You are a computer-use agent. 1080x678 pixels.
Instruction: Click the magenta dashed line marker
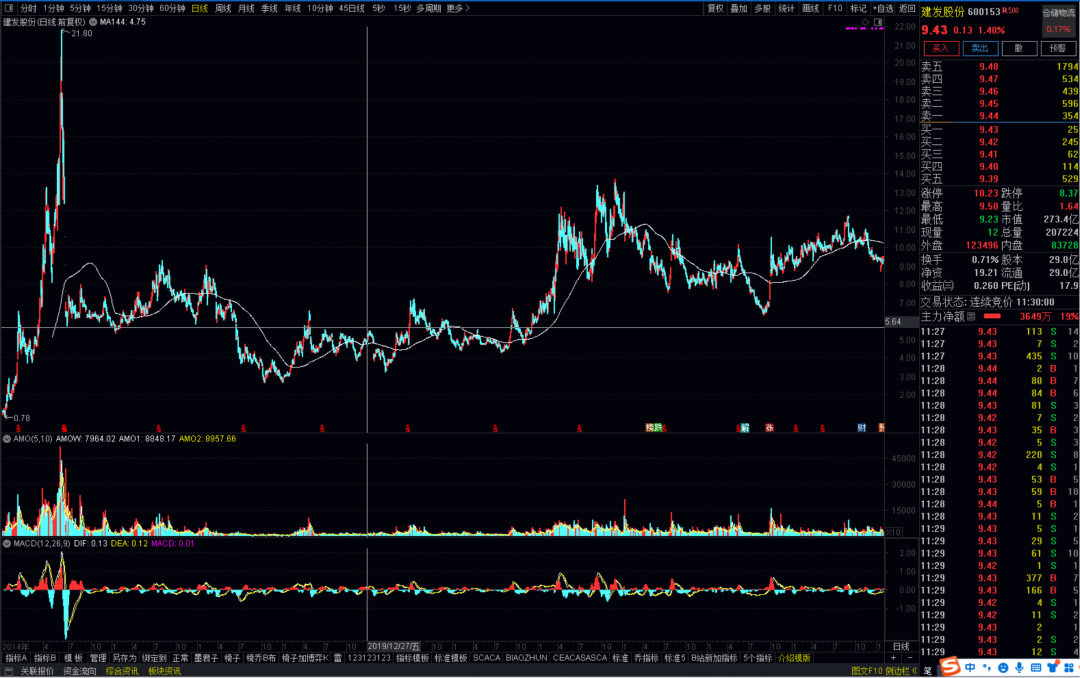click(859, 29)
